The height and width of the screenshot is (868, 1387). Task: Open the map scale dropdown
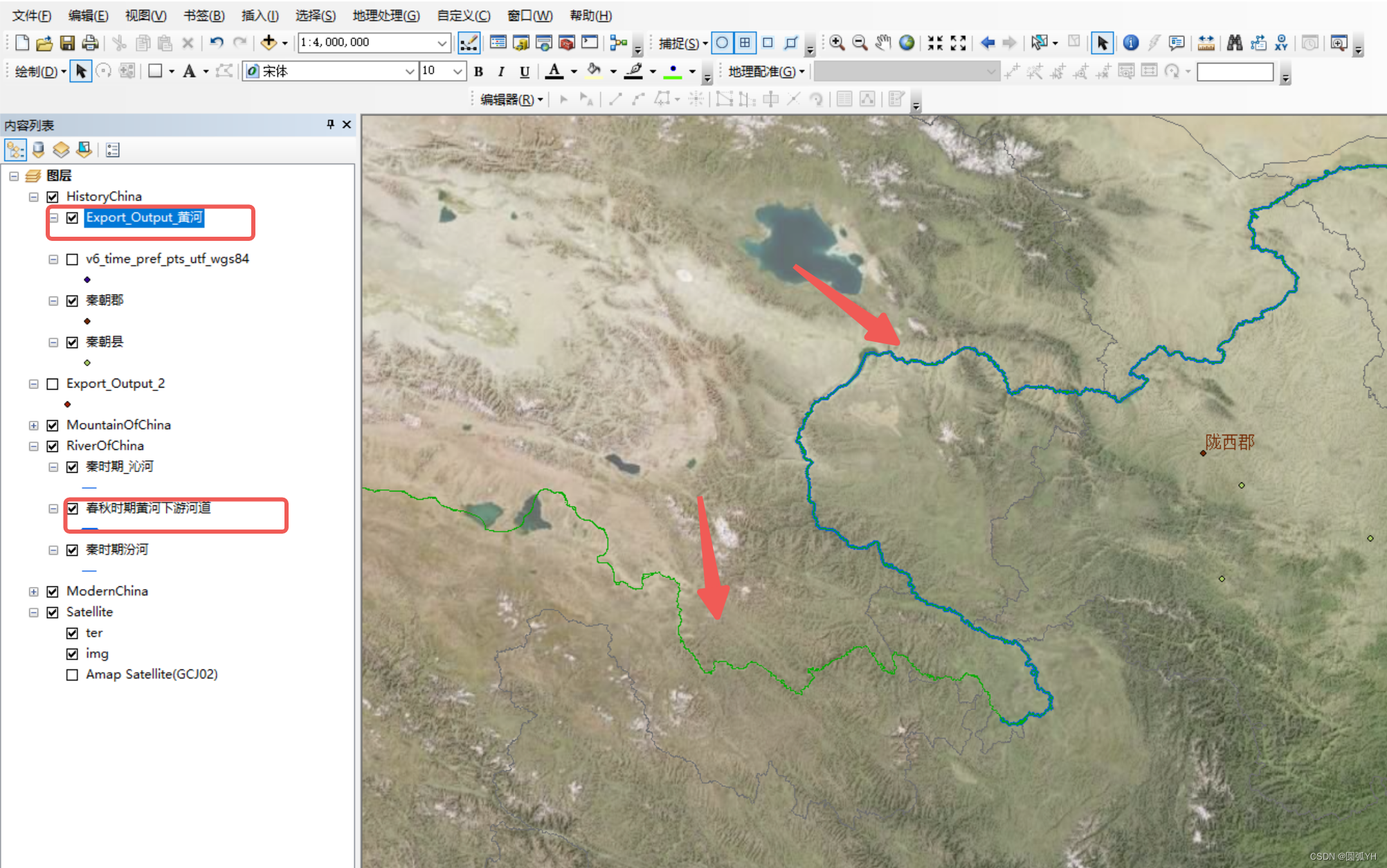pos(442,43)
